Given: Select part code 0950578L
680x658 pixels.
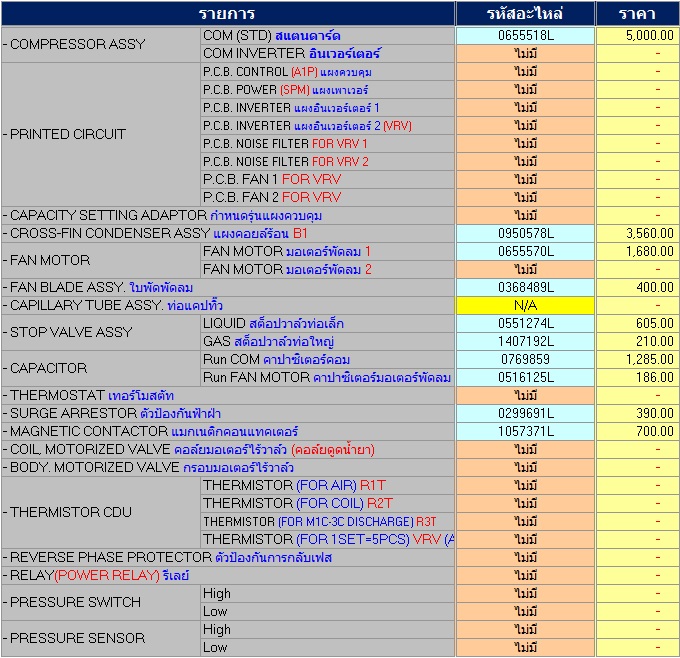Looking at the screenshot, I should (525, 234).
